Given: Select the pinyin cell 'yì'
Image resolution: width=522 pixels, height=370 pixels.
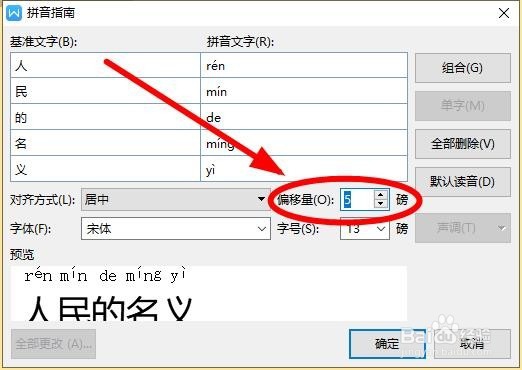Looking at the screenshot, I should (x=304, y=169).
